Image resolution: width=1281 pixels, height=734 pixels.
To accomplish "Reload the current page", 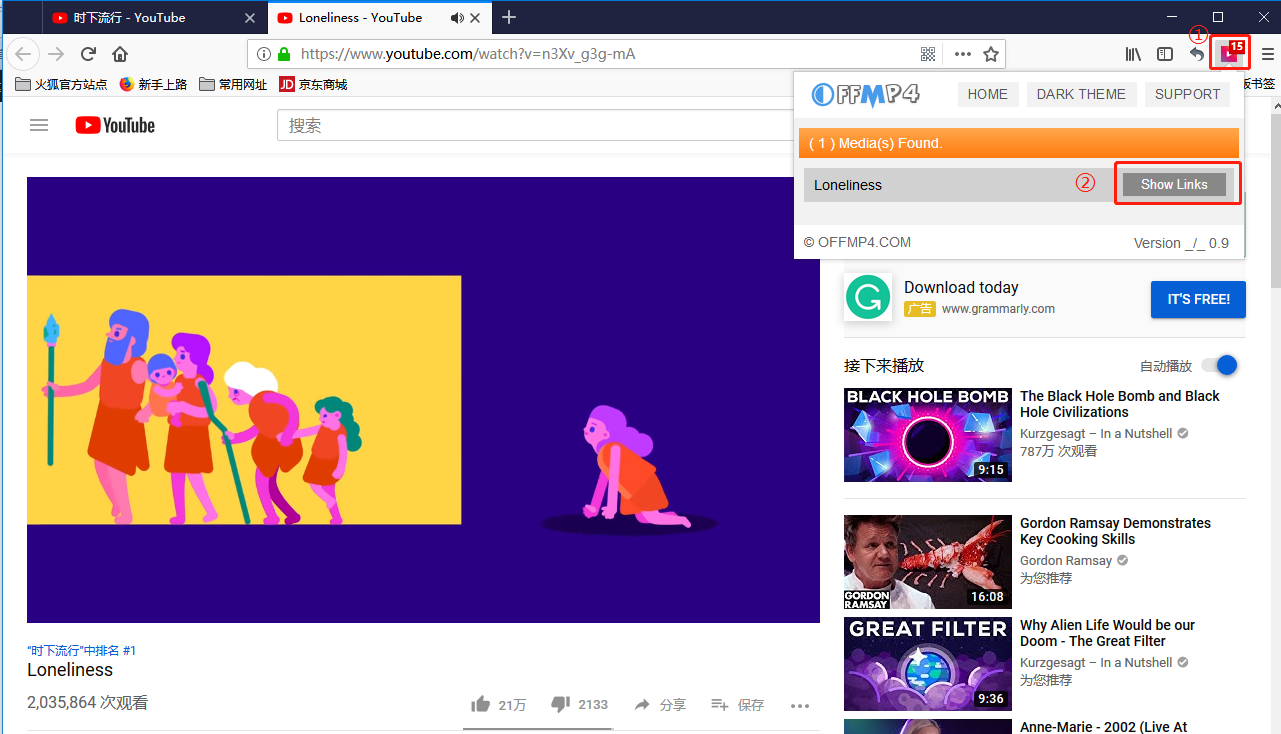I will click(x=88, y=54).
